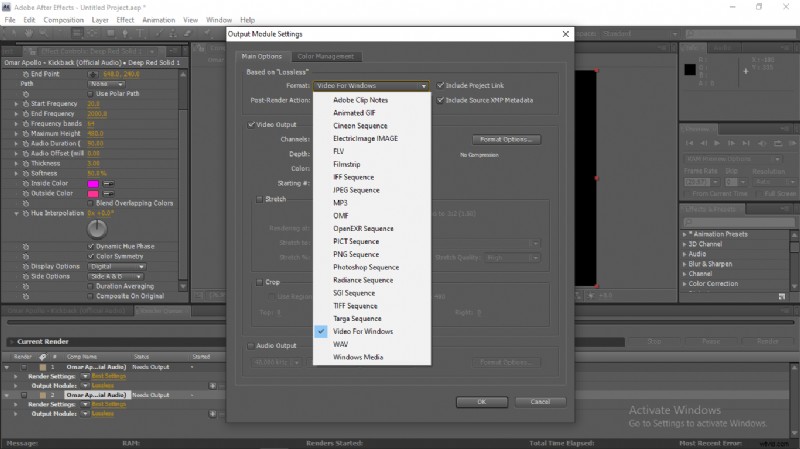
Task: Uncheck Include Project Link
Action: tap(441, 86)
